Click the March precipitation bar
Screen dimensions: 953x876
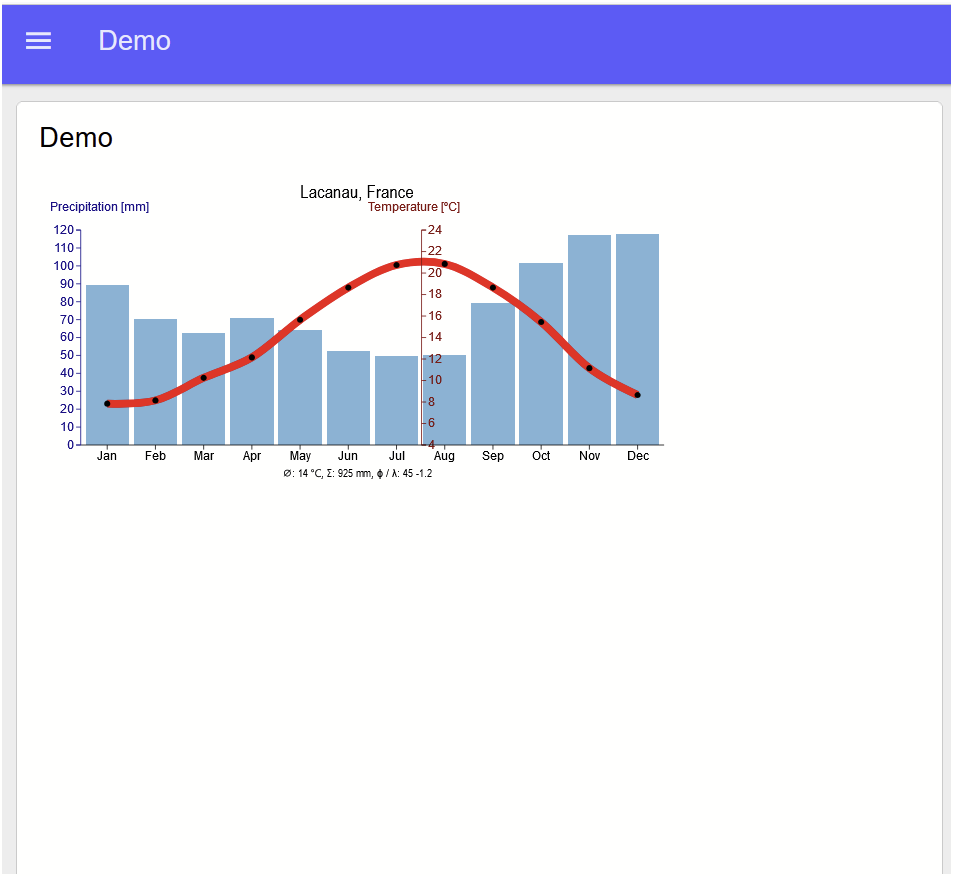(204, 388)
